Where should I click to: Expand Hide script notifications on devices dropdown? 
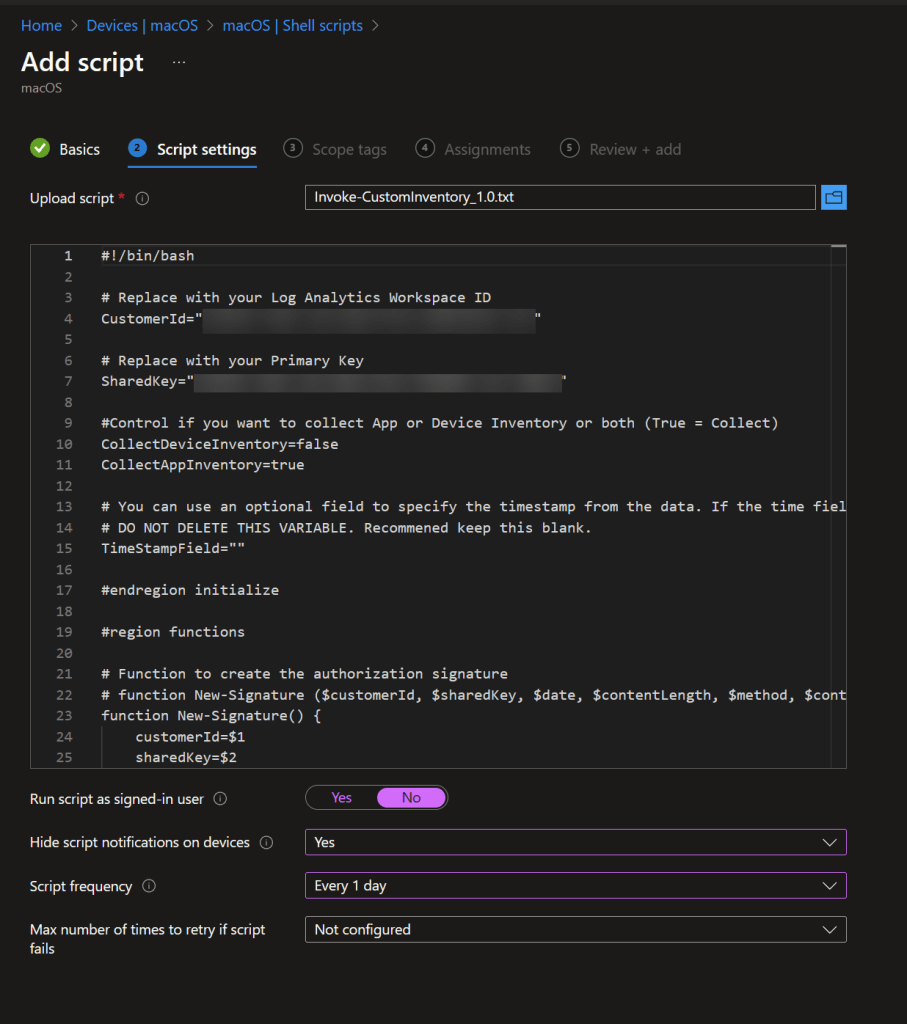tap(575, 842)
